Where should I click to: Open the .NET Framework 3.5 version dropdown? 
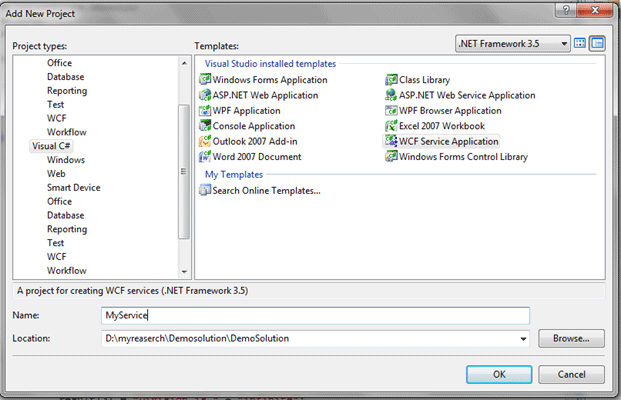tap(513, 44)
